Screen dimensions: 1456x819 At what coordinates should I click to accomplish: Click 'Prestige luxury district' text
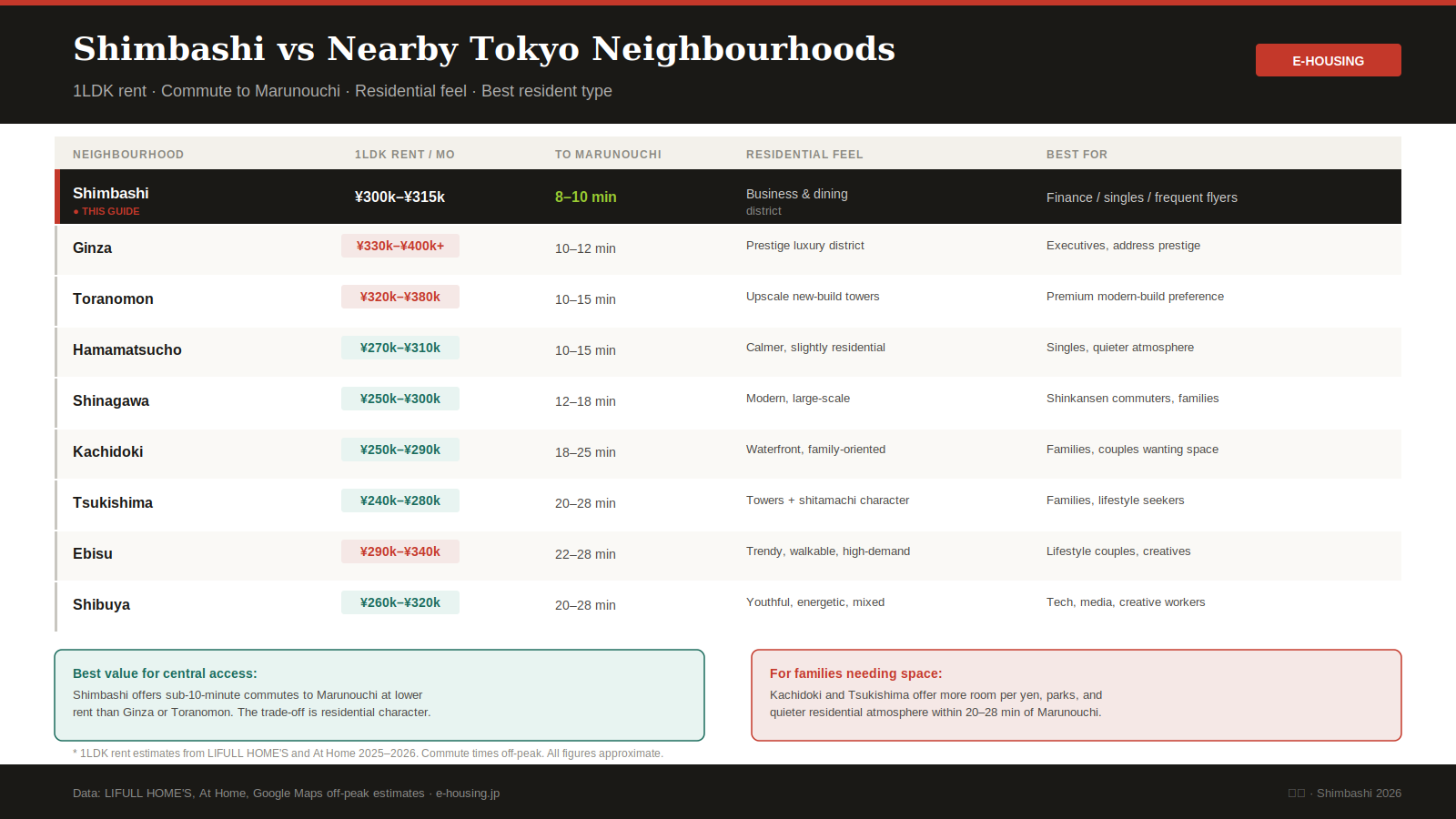tap(805, 246)
